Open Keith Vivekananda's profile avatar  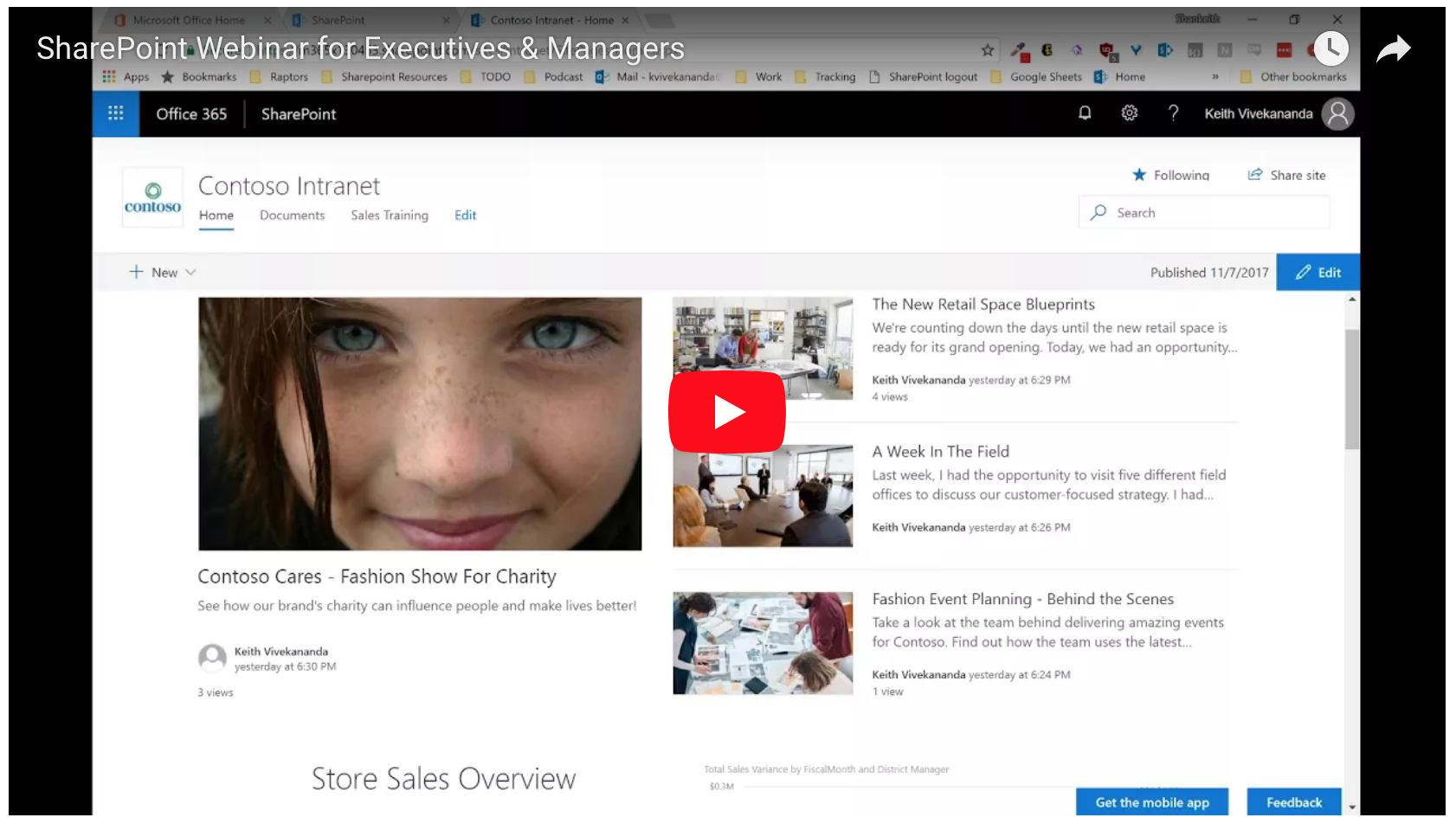point(1337,113)
